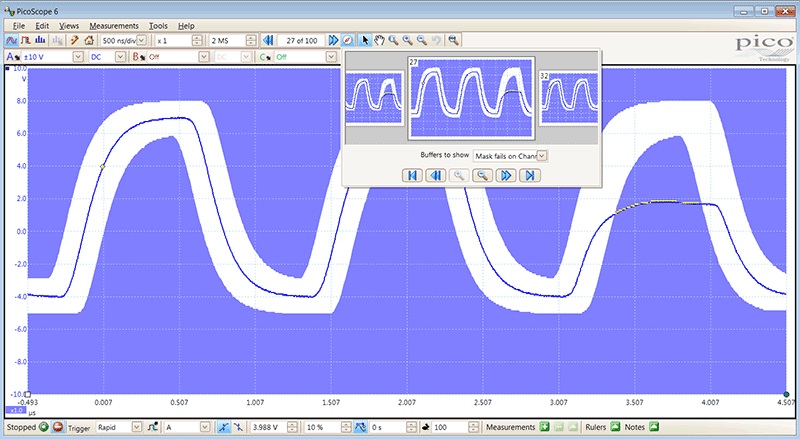This screenshot has height=439, width=800.
Task: Open the Tools menu
Action: click(x=158, y=24)
